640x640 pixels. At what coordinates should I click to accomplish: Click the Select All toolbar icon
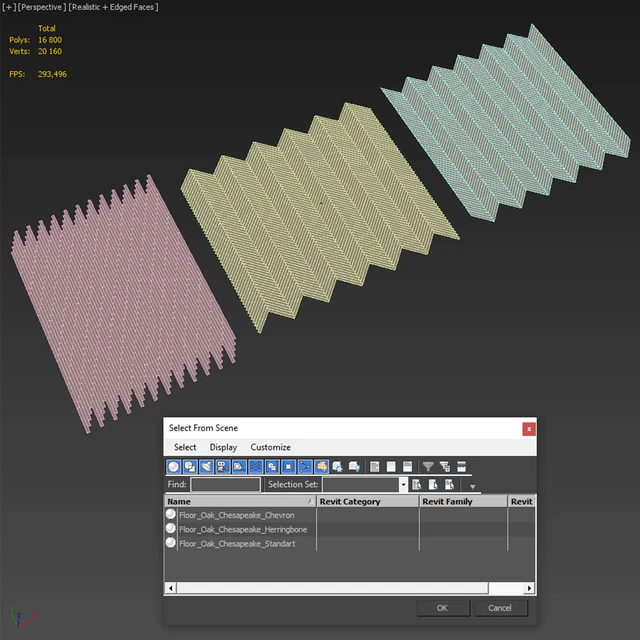[x=374, y=466]
